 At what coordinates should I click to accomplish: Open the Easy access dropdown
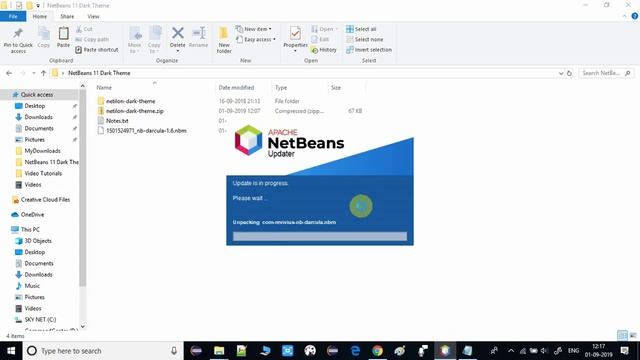[x=256, y=39]
